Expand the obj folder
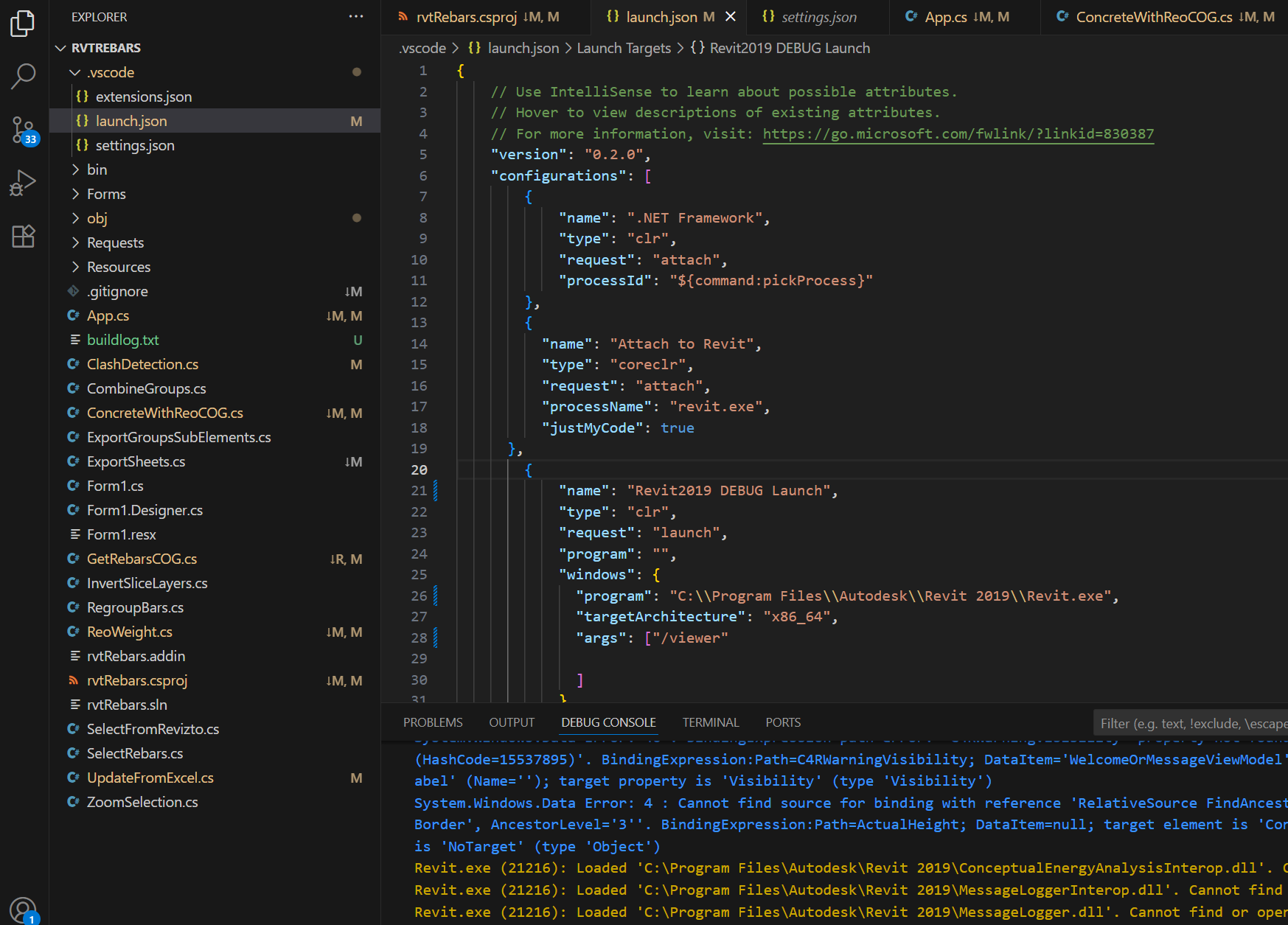1288x925 pixels. 215,218
